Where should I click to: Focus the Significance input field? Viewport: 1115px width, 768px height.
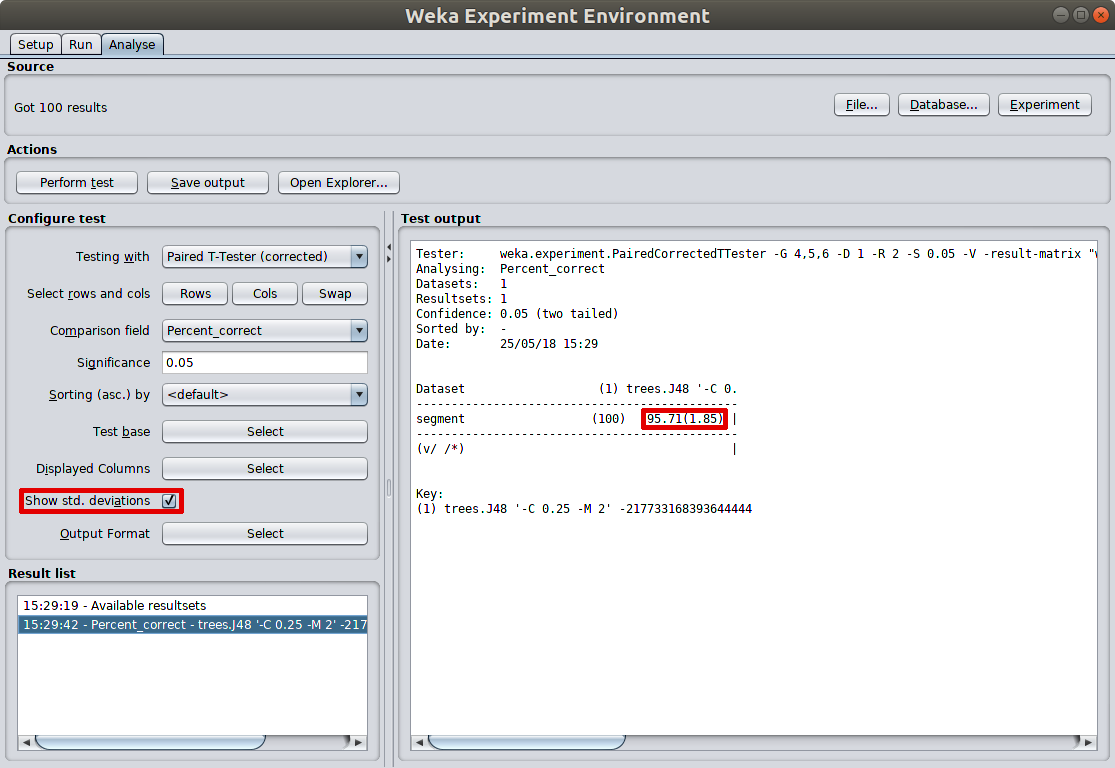pos(265,363)
